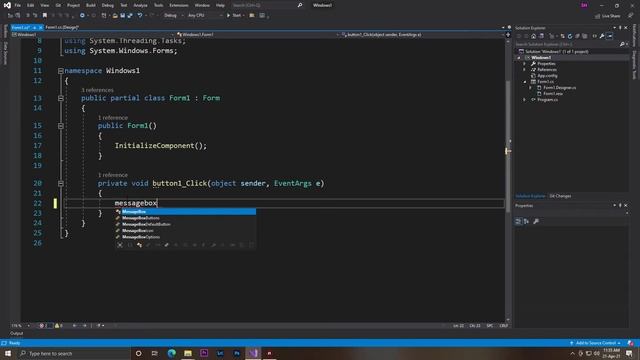Click the Output panel label
The height and width of the screenshot is (360, 640).
click(17, 333)
